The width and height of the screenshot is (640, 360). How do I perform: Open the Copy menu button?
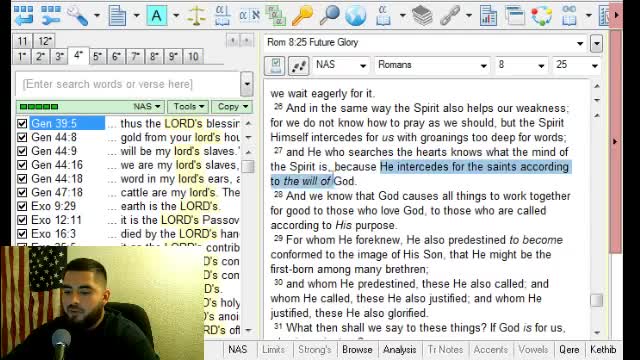tap(232, 107)
